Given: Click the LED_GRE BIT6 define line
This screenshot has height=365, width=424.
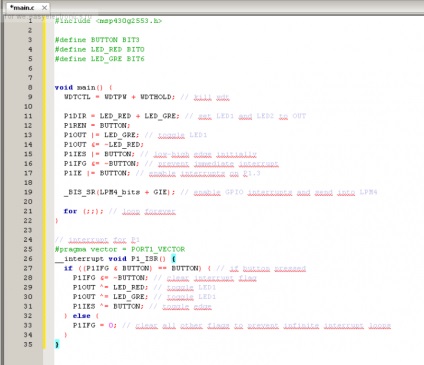Looking at the screenshot, I should 99,59.
